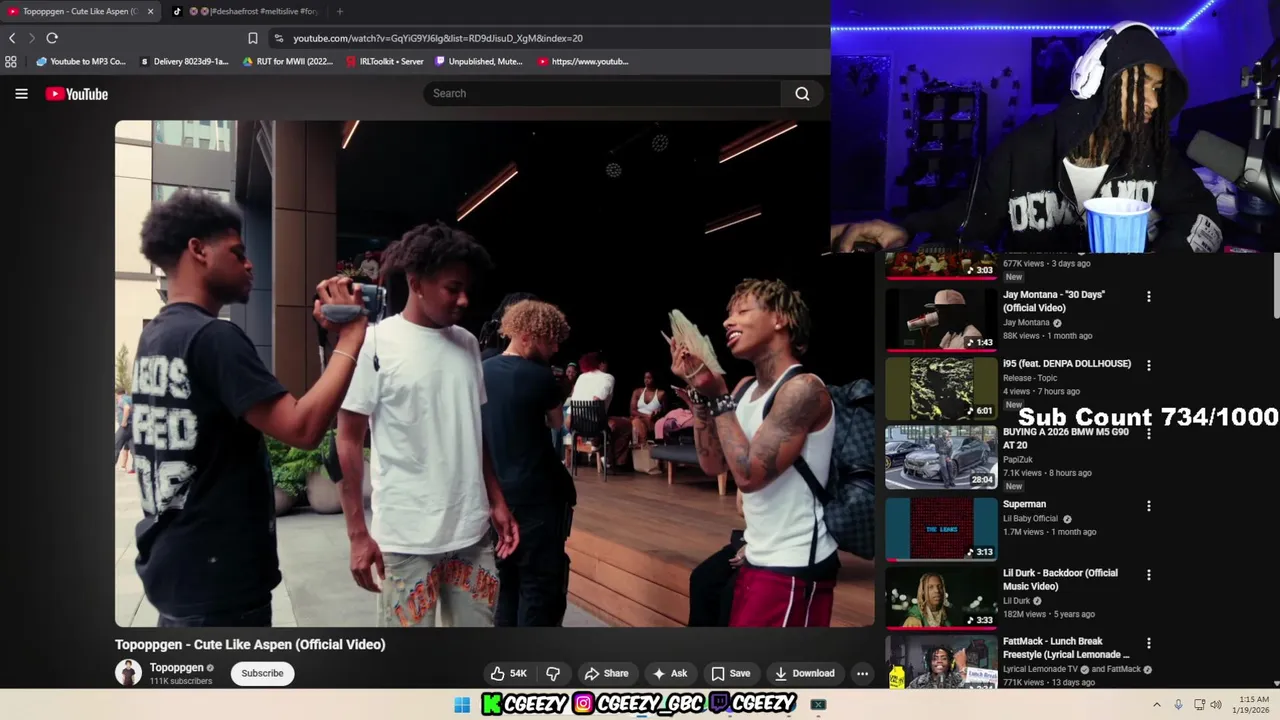The width and height of the screenshot is (1280, 720).
Task: Open the Youtube to MP3 bookmark
Action: click(x=80, y=61)
